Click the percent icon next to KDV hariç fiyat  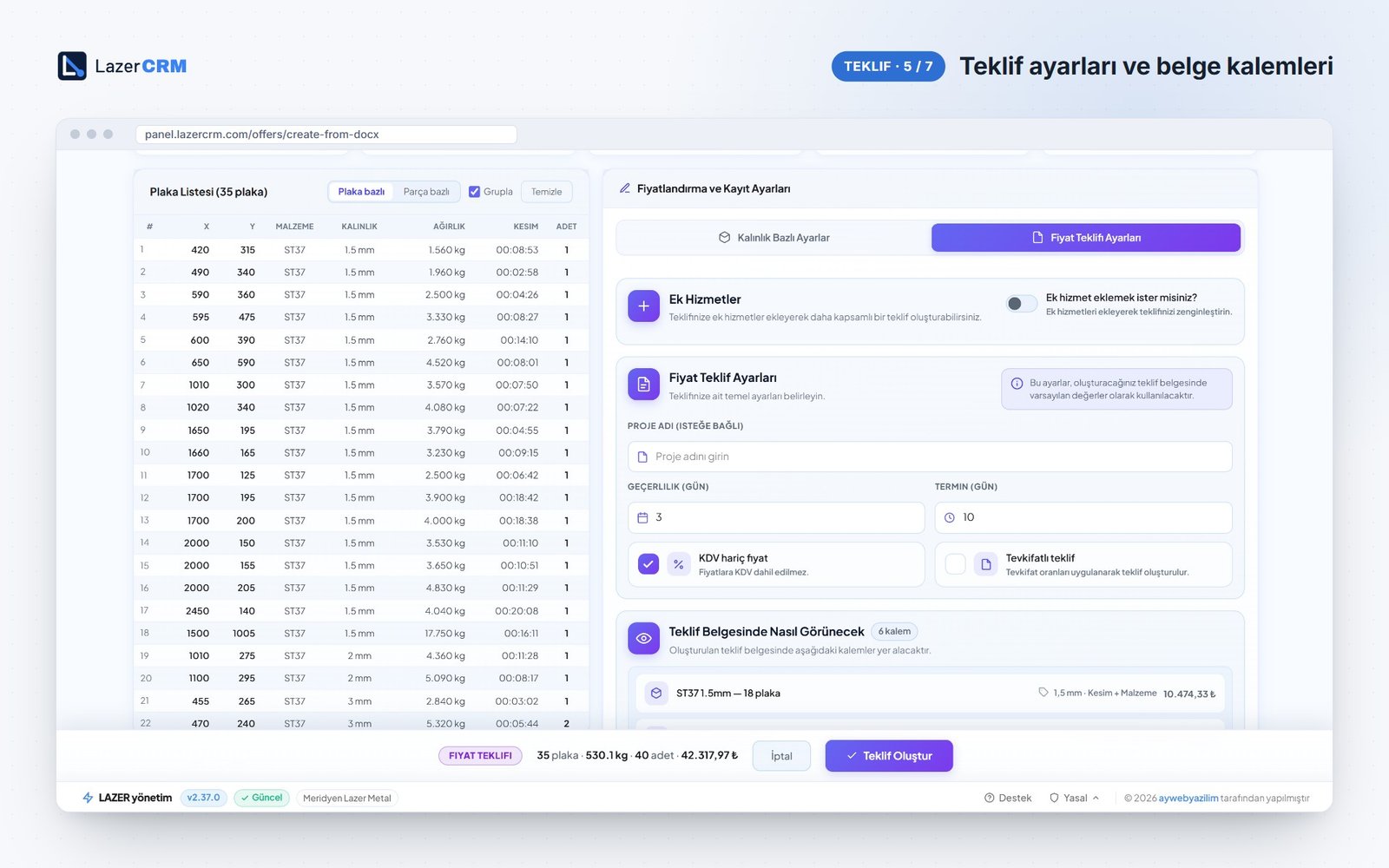(679, 564)
